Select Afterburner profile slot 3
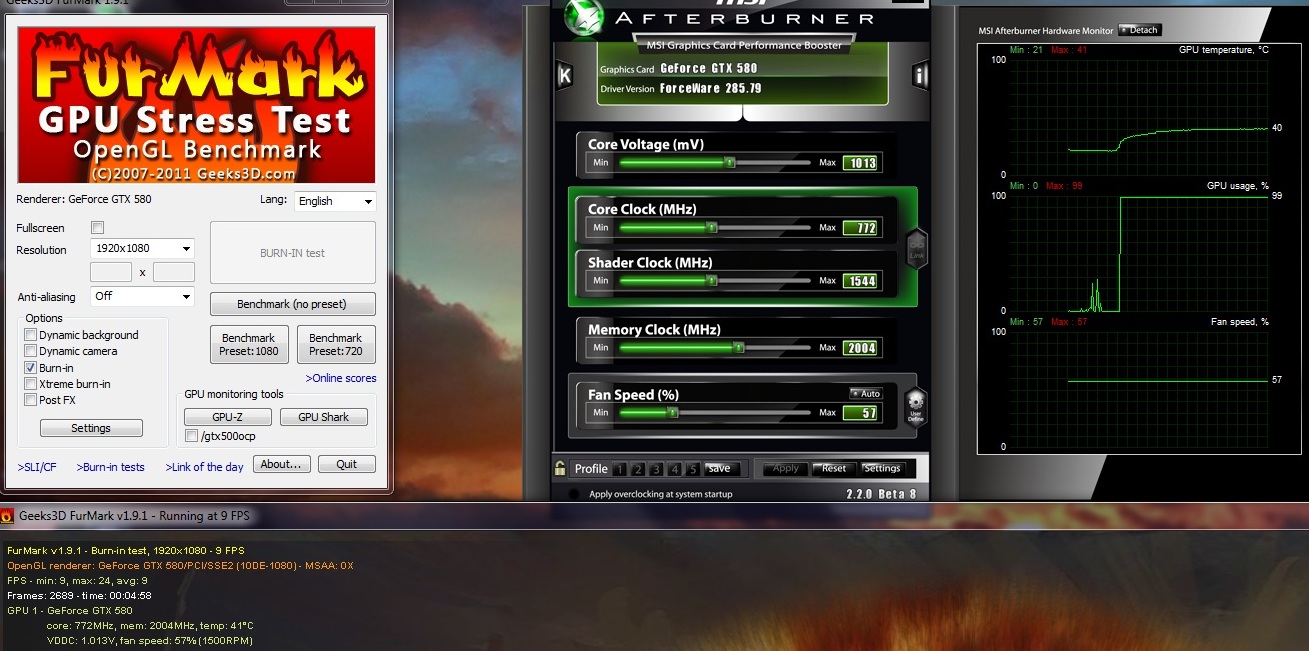The height and width of the screenshot is (651, 1309). pyautogui.click(x=656, y=469)
